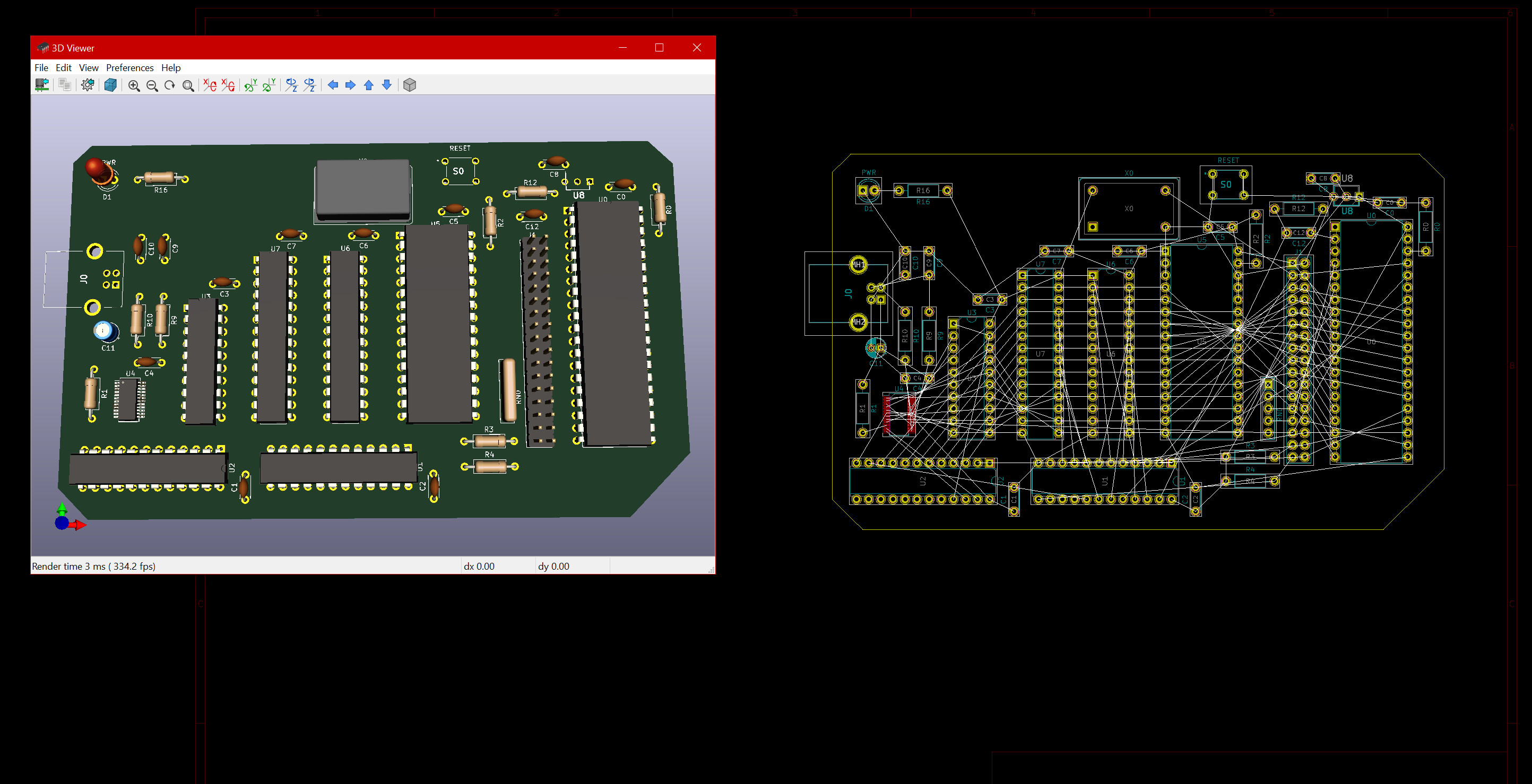Image resolution: width=1532 pixels, height=784 pixels.
Task: Open the 3D display options gear
Action: pos(88,85)
